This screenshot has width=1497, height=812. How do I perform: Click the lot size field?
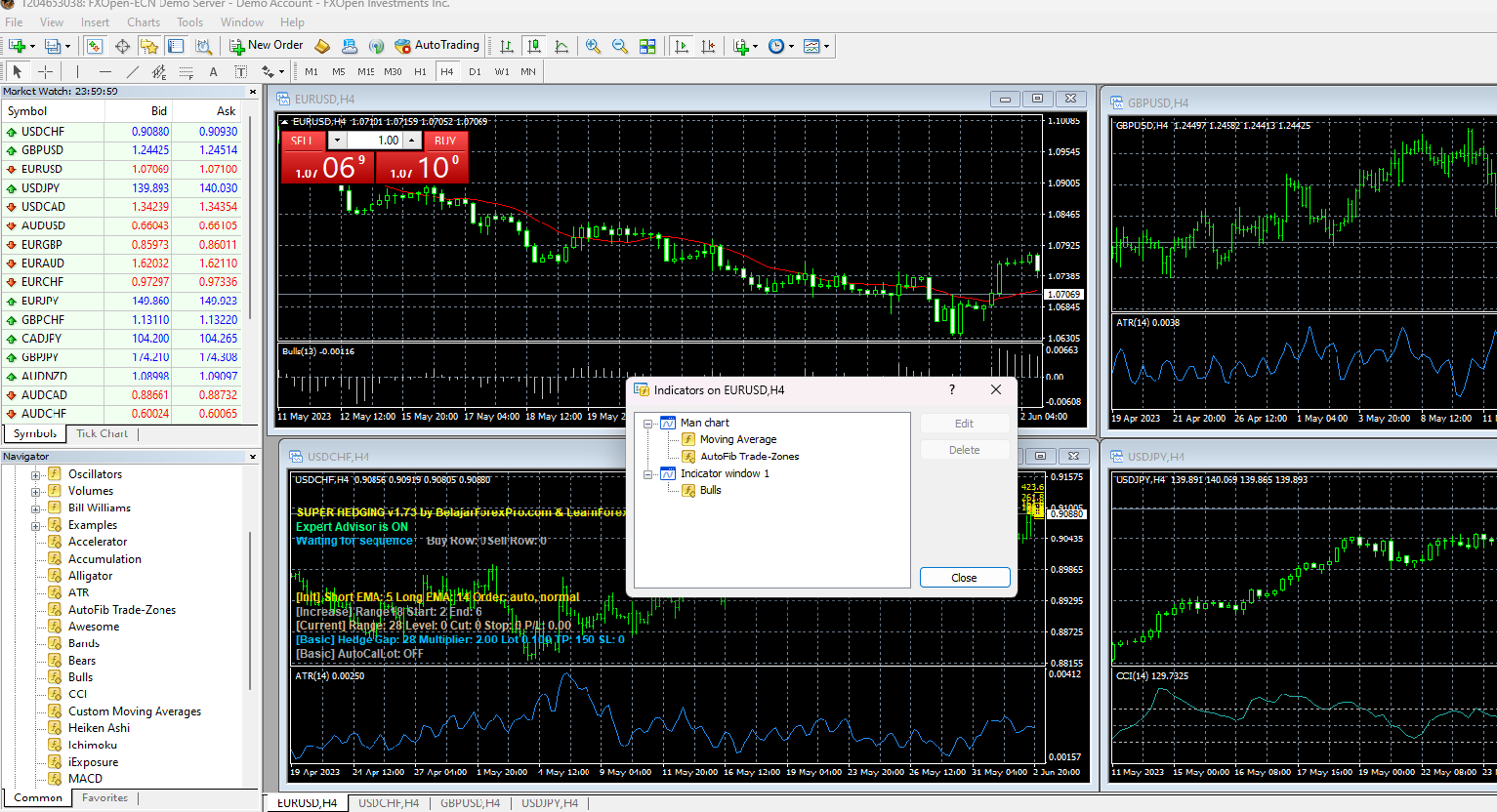tap(377, 141)
